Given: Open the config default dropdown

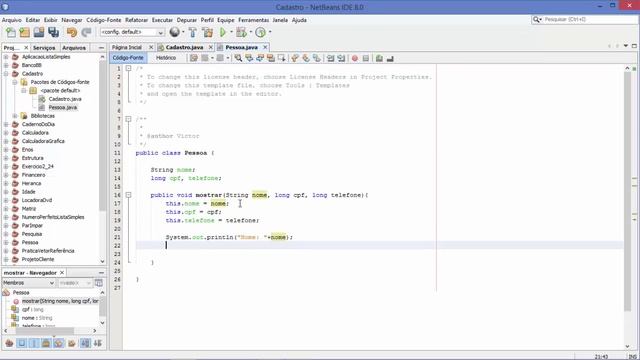Looking at the screenshot, I should click(132, 32).
